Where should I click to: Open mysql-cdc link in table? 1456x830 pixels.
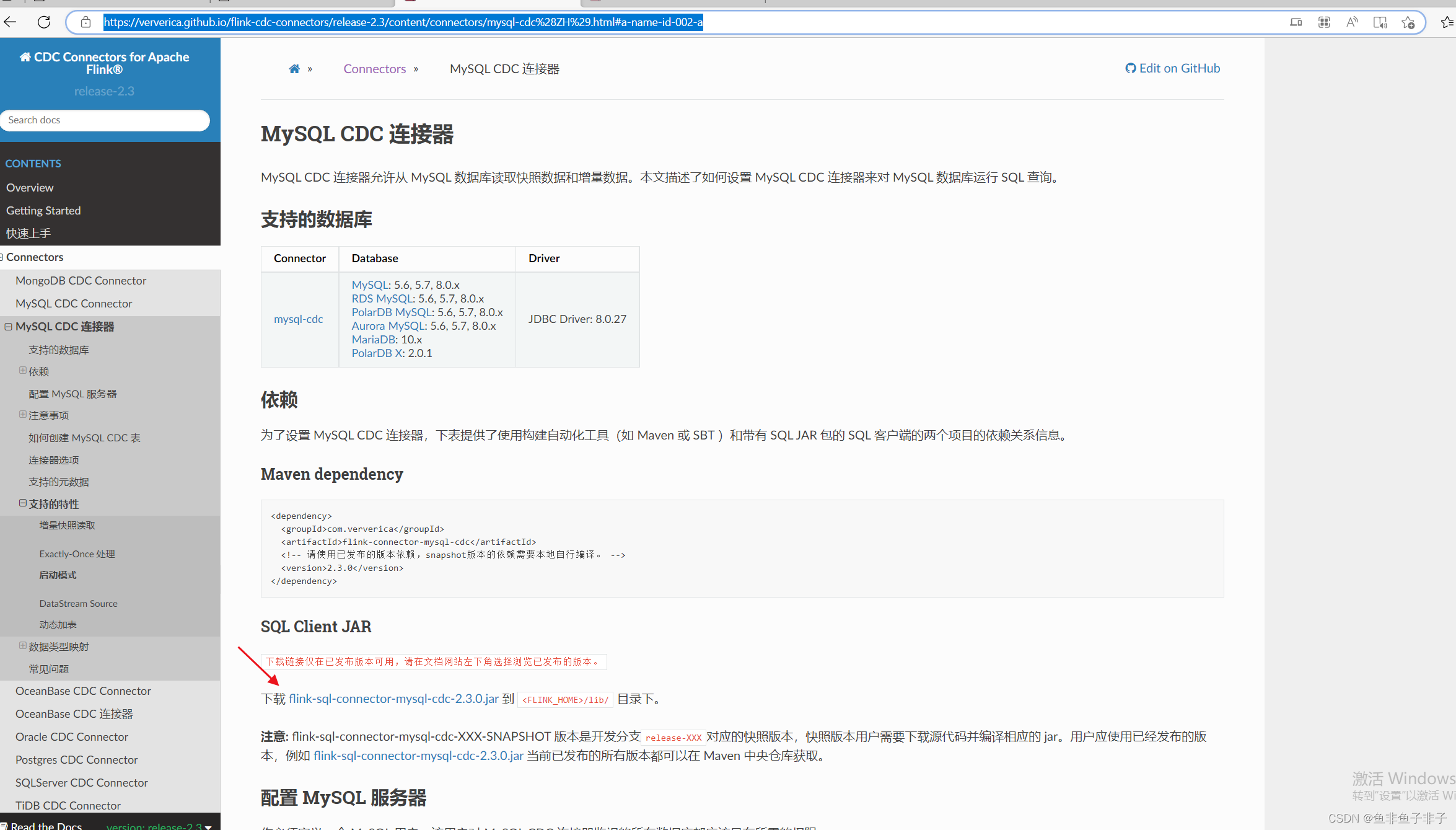pyautogui.click(x=299, y=319)
